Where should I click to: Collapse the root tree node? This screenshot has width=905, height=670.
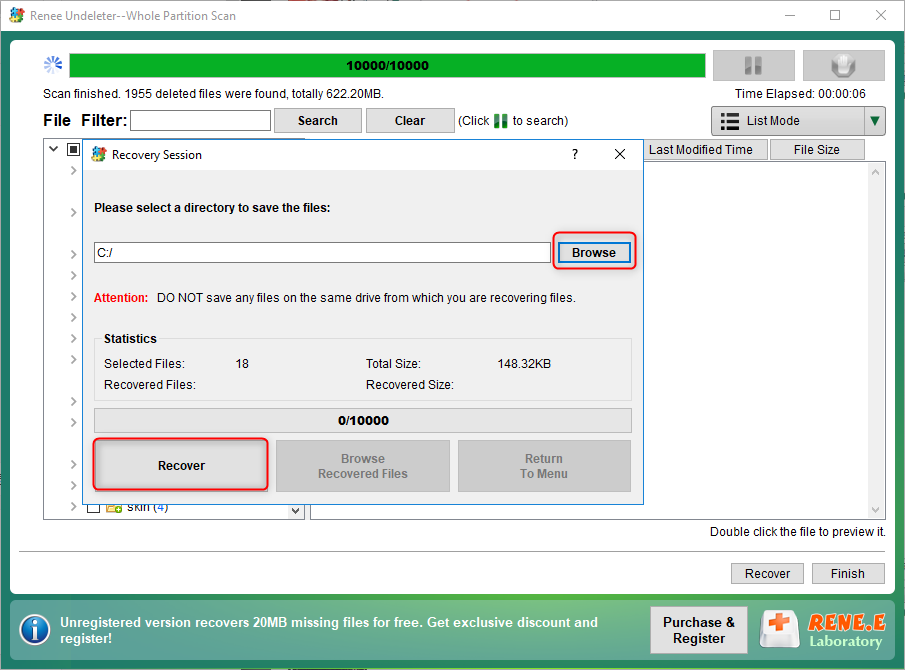(54, 149)
